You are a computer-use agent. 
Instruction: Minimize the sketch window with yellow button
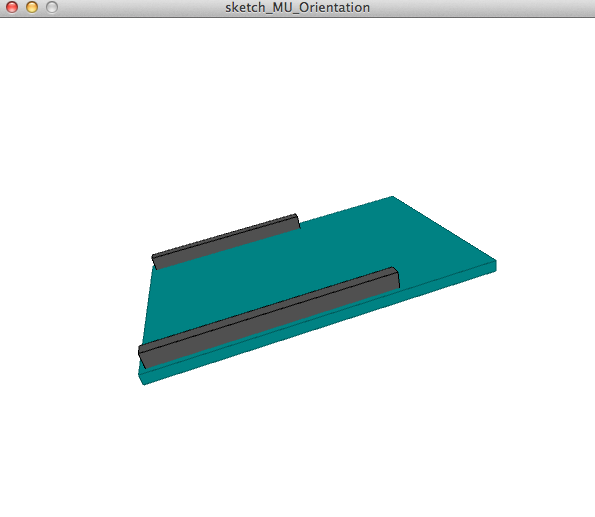[32, 7]
